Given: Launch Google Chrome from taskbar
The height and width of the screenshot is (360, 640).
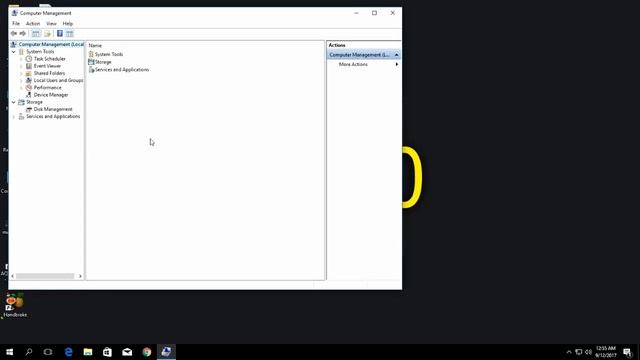Looking at the screenshot, I should coord(147,352).
